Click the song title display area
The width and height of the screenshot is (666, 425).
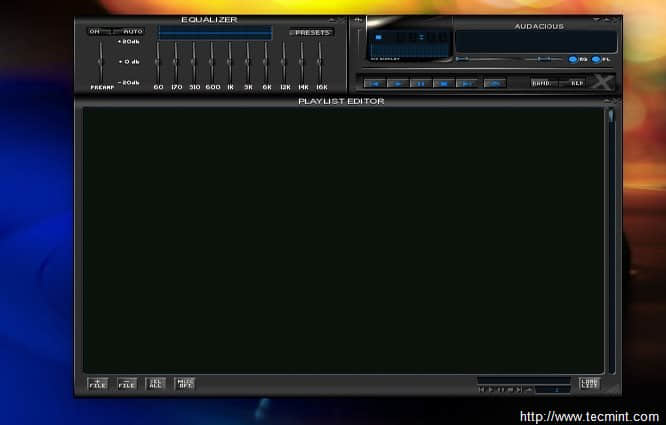click(x=536, y=42)
